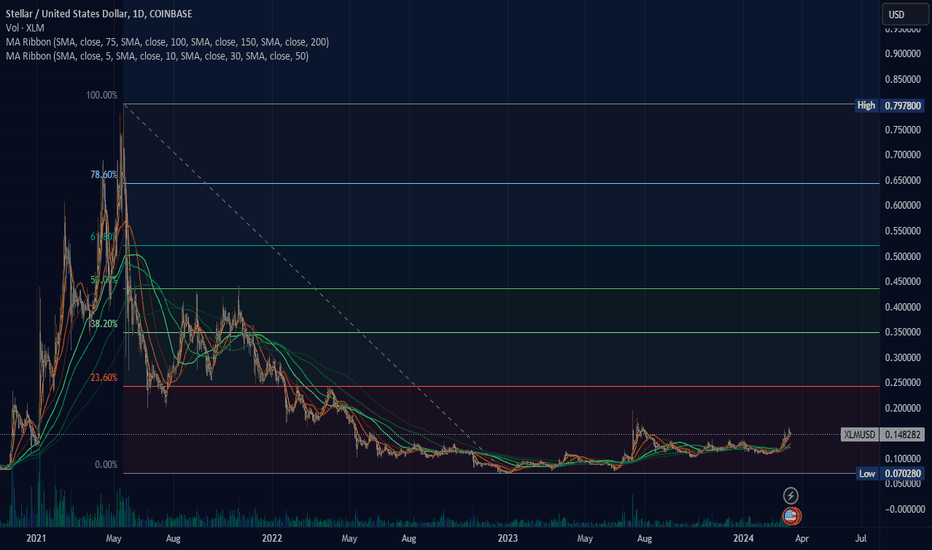
Task: Click the 0.350000 price axis value
Action: (903, 332)
